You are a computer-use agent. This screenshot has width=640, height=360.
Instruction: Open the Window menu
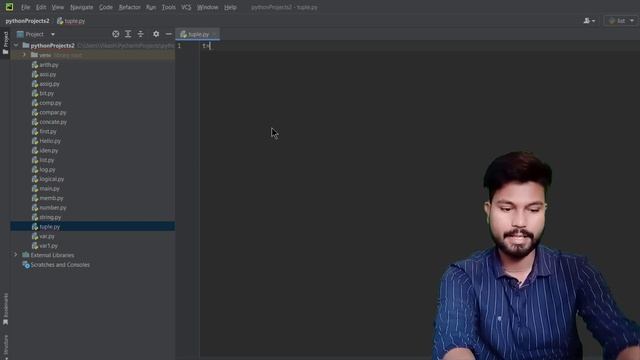[207, 7]
